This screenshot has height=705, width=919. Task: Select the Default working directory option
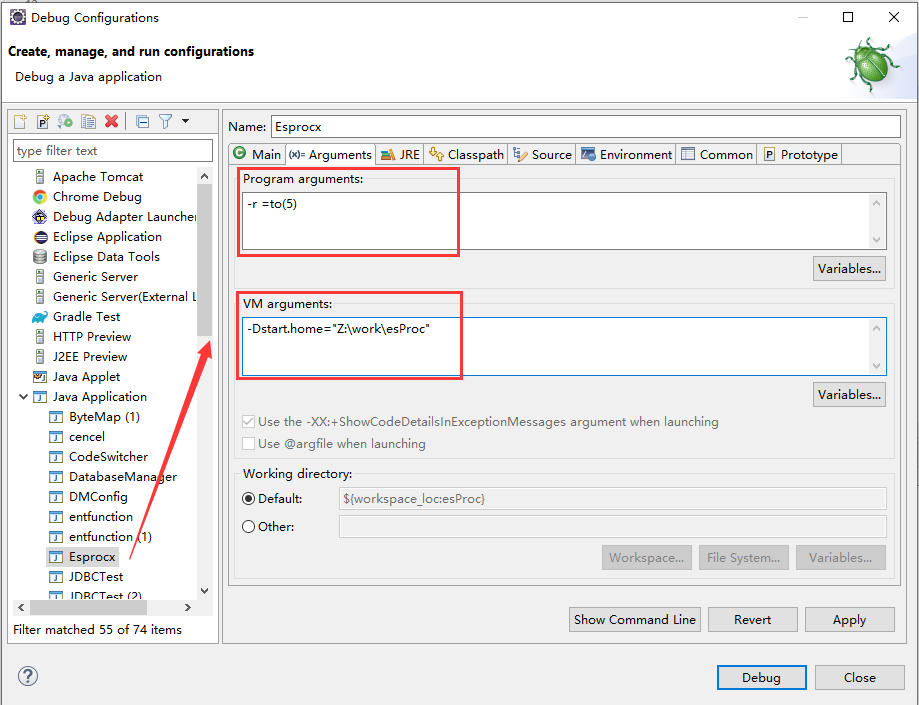[249, 498]
